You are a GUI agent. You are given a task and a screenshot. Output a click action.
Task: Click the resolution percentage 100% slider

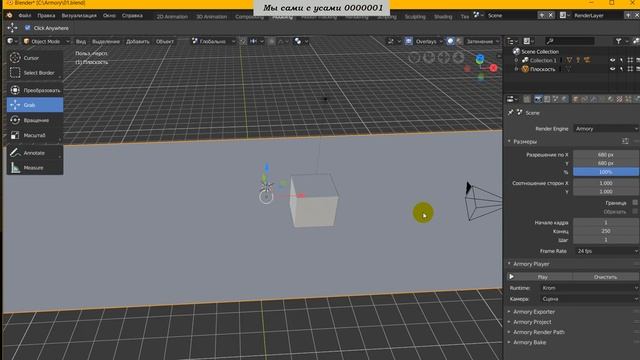tap(606, 172)
